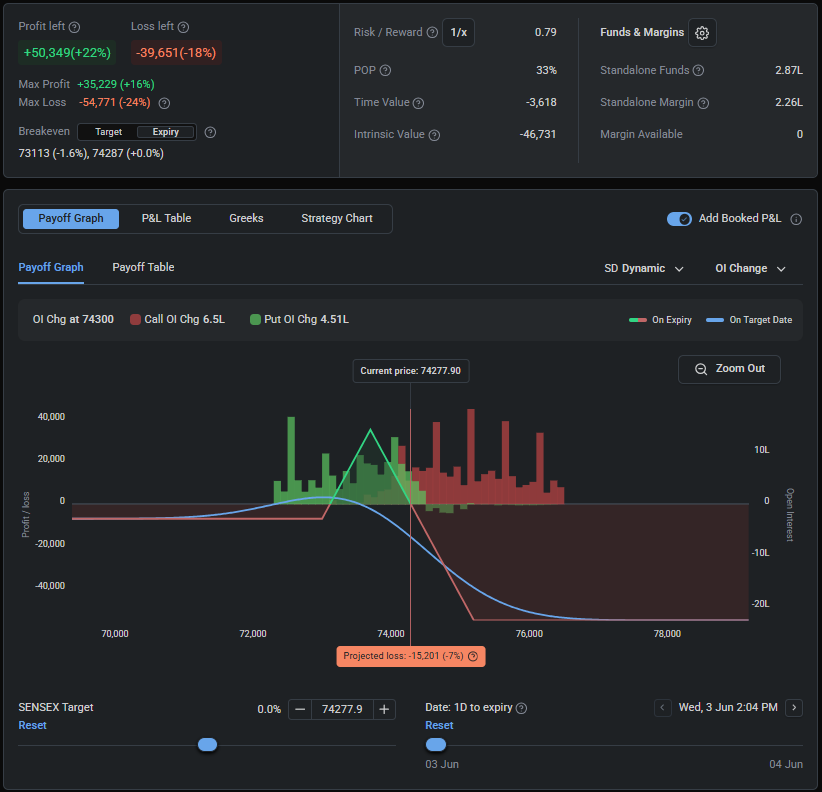This screenshot has width=822, height=792.
Task: Toggle Put OI Chg legend
Action: 299,319
